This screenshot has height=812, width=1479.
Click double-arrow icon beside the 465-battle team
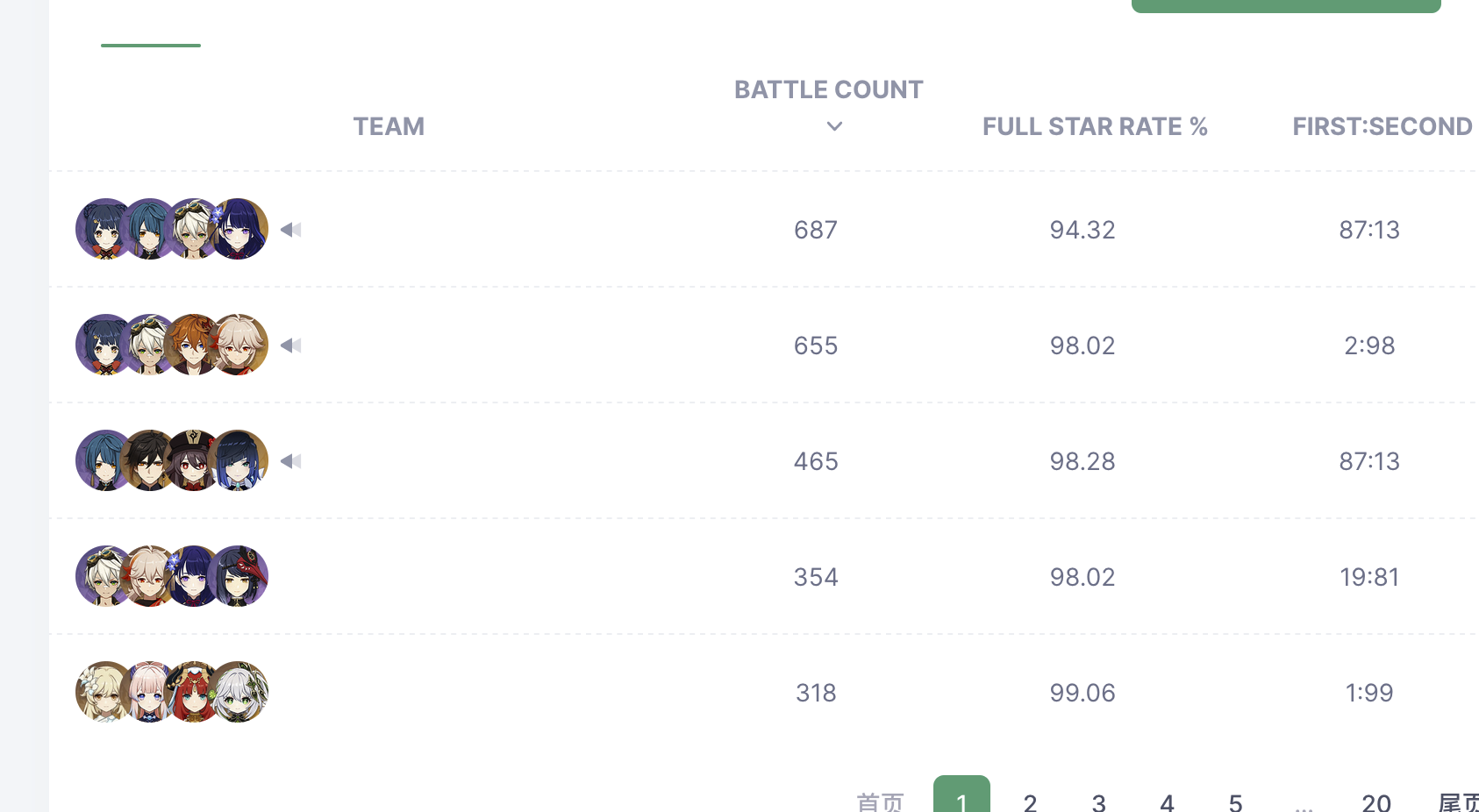click(x=291, y=461)
